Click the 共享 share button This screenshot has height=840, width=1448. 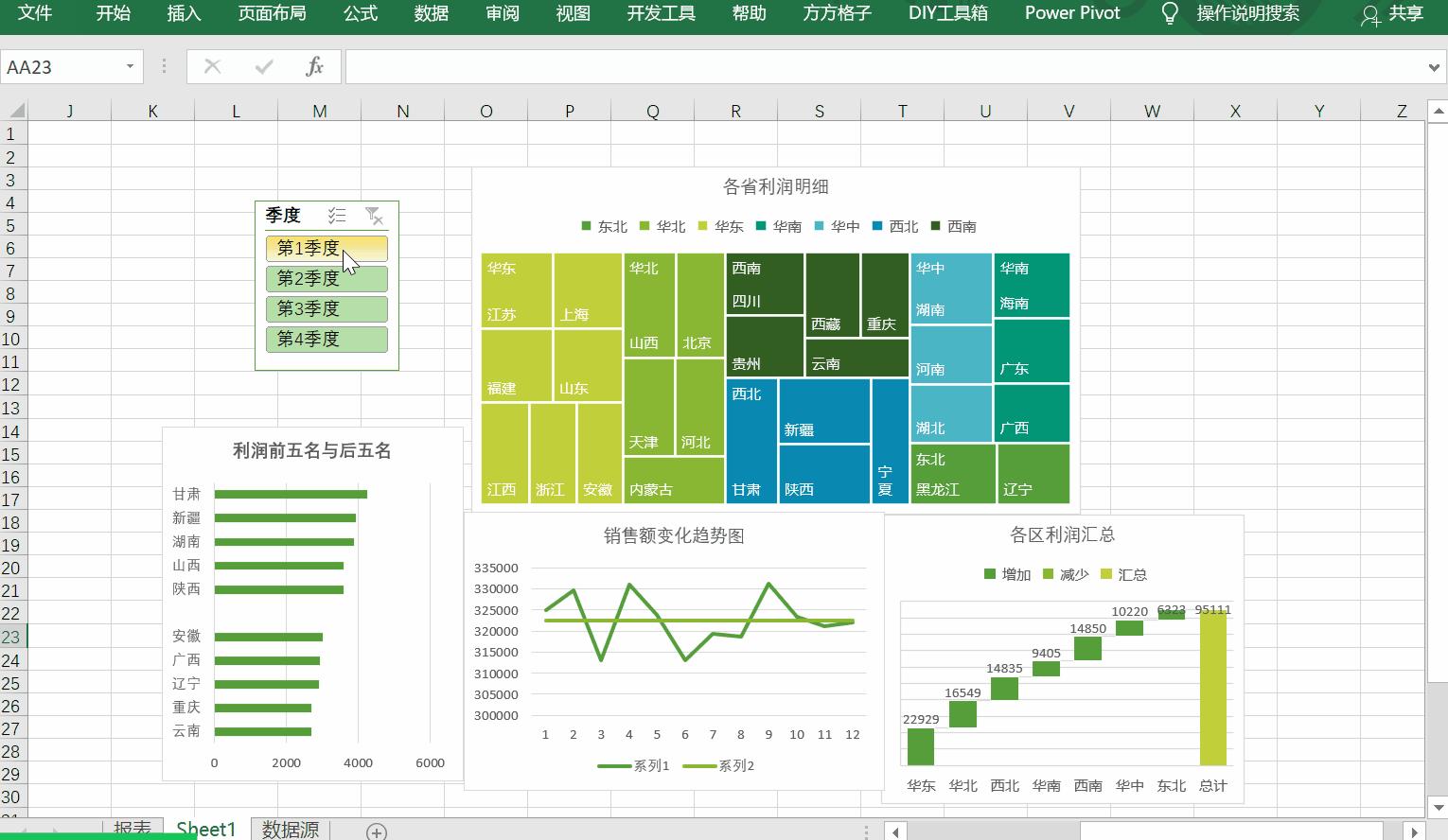point(1393,14)
